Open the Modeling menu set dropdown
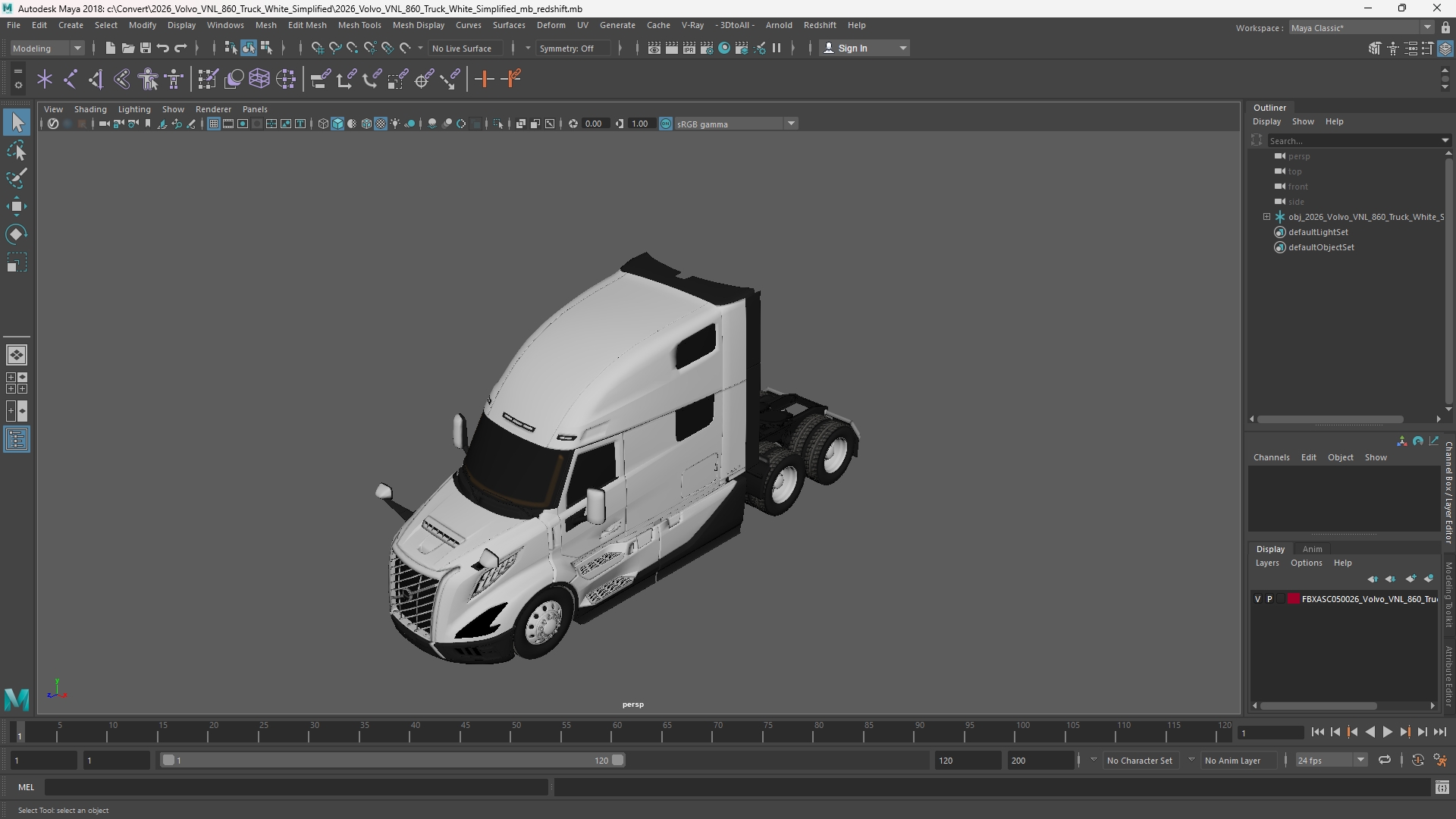Screen dimensions: 1456x819 click(x=47, y=48)
